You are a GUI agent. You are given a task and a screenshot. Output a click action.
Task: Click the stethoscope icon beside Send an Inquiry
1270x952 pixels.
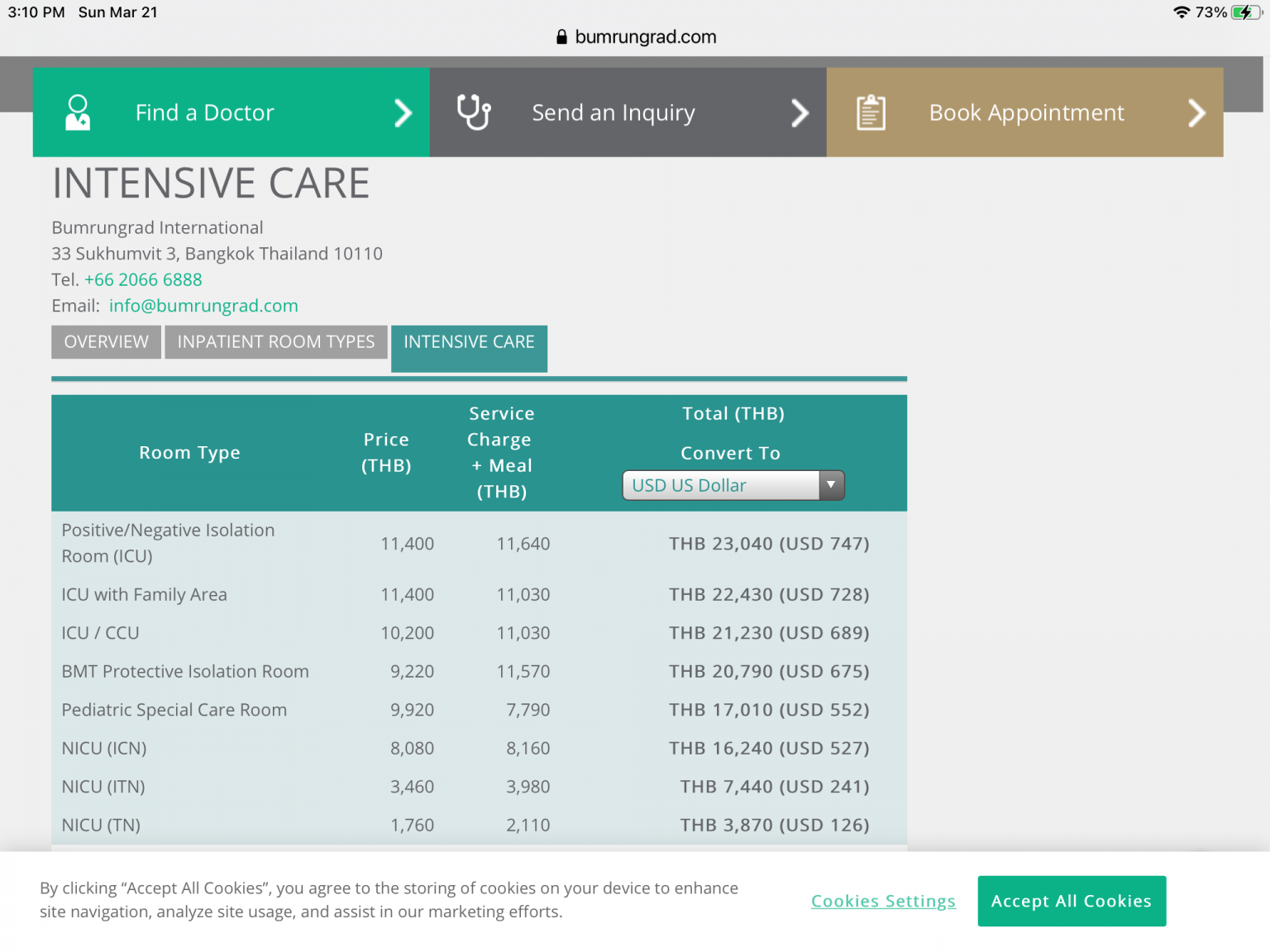pos(474,112)
